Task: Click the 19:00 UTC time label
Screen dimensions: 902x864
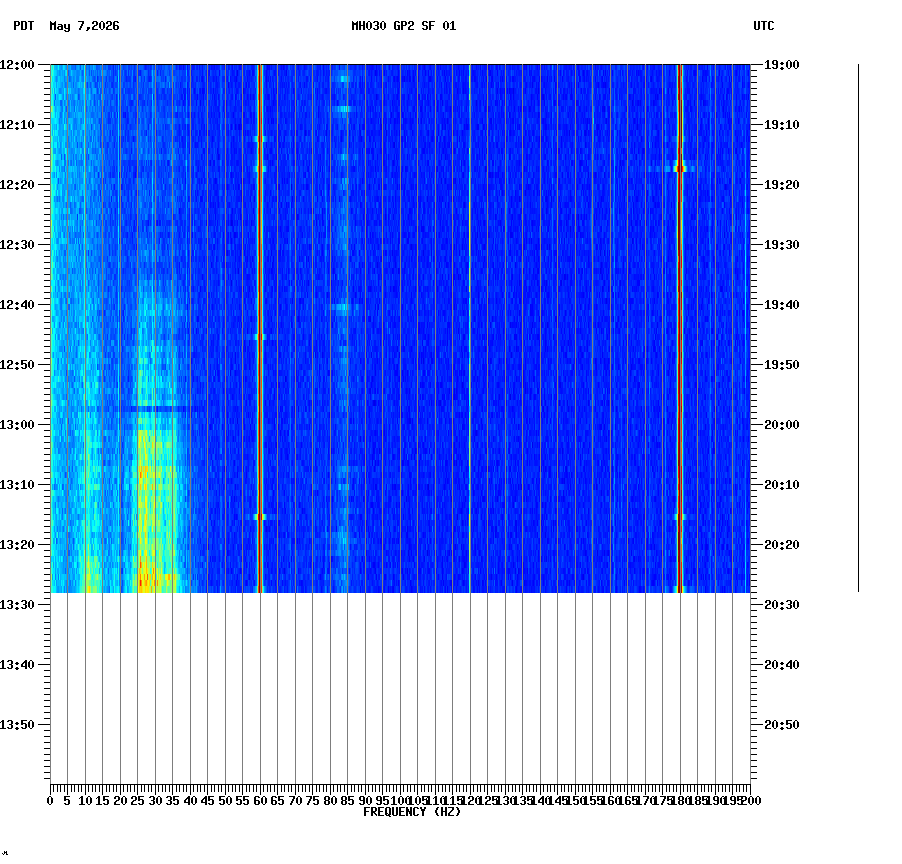Action: pos(782,65)
